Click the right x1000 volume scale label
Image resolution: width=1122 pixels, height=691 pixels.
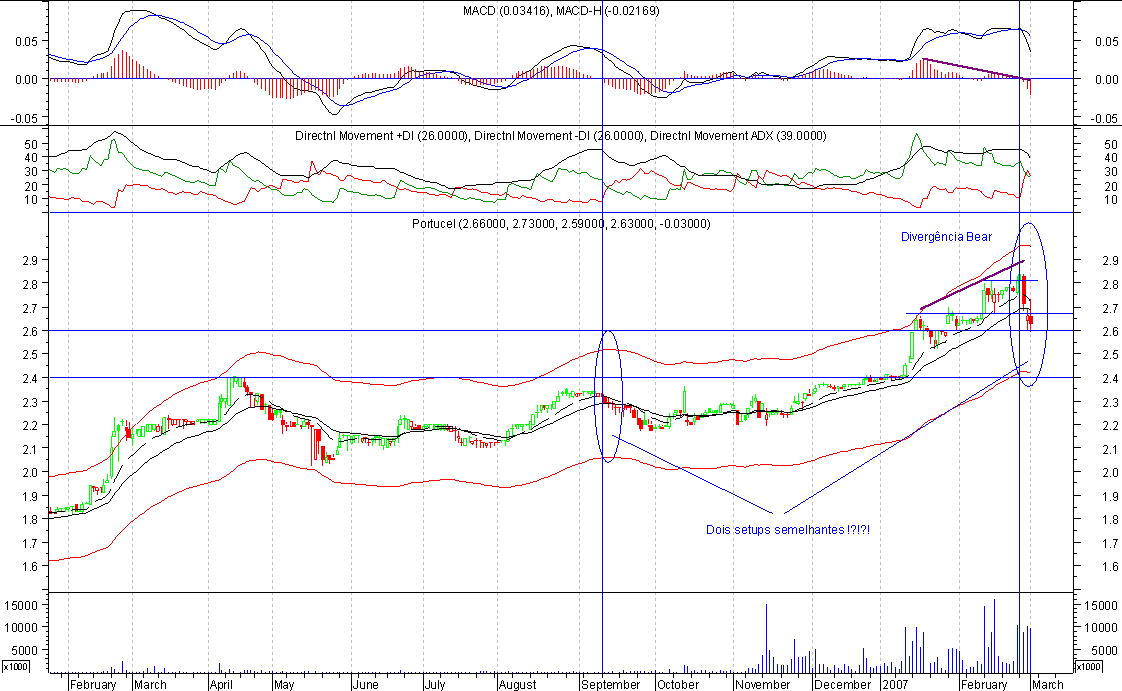tap(1089, 667)
